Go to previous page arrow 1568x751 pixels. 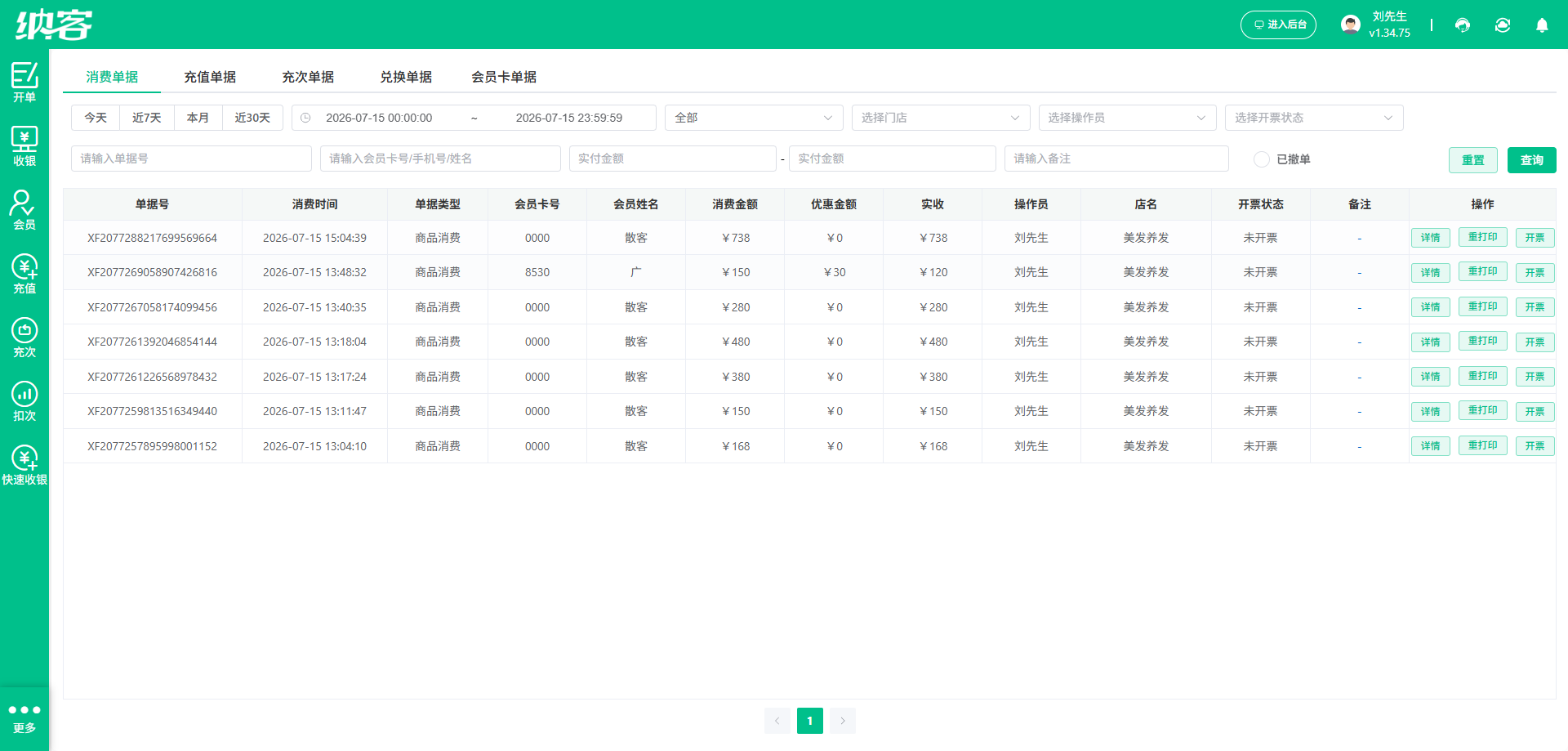tap(777, 721)
